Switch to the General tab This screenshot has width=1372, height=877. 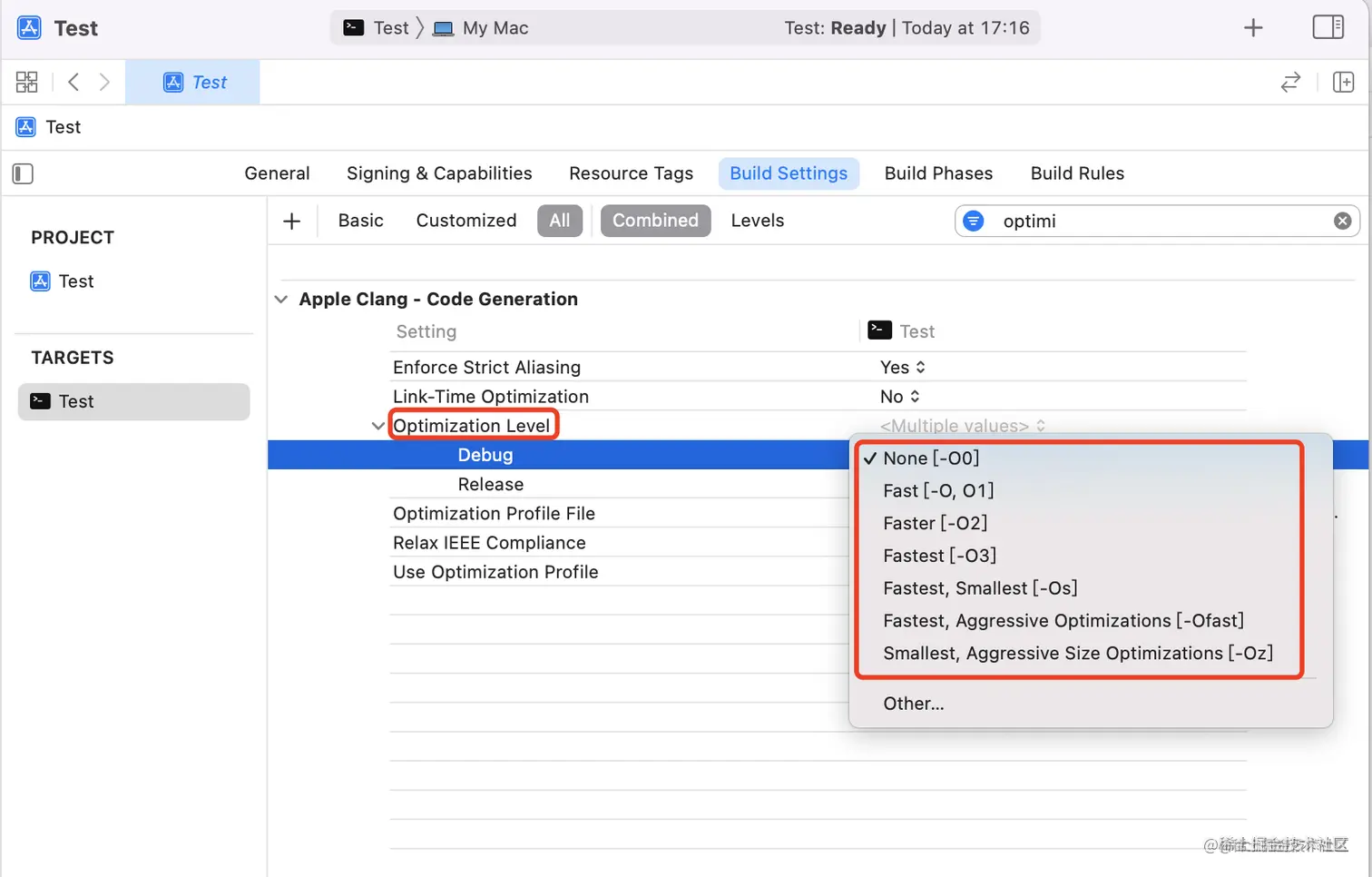277,173
